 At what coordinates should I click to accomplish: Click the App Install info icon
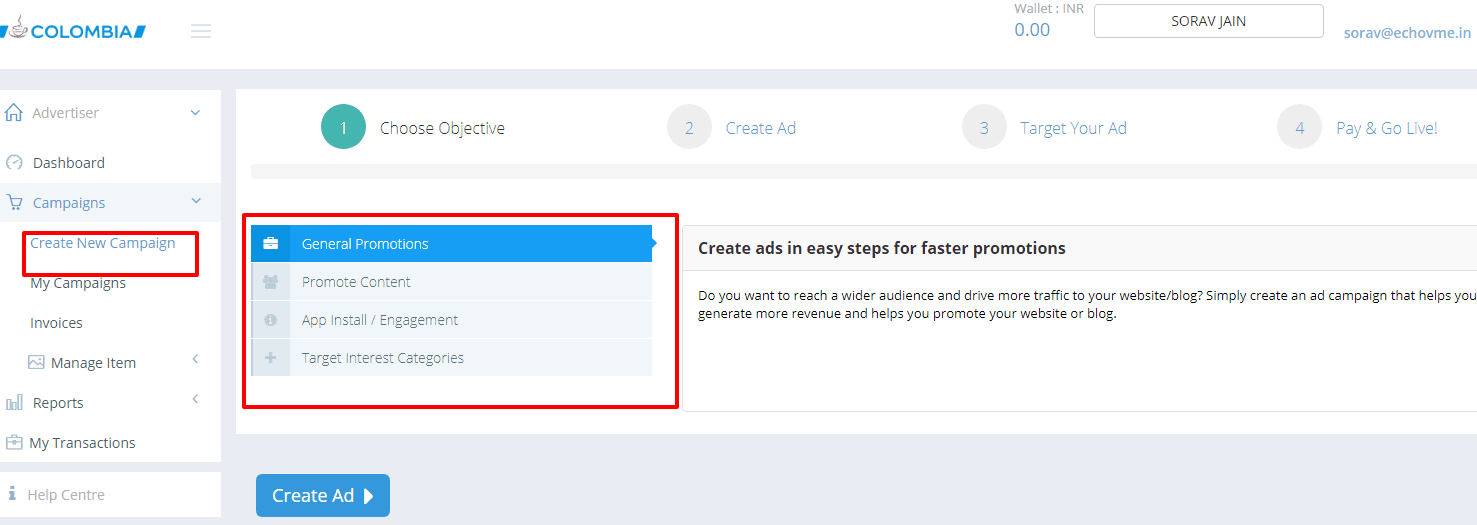point(271,320)
